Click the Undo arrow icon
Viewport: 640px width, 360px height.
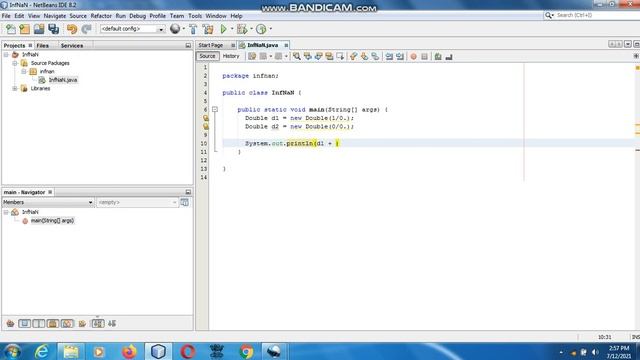[72, 29]
